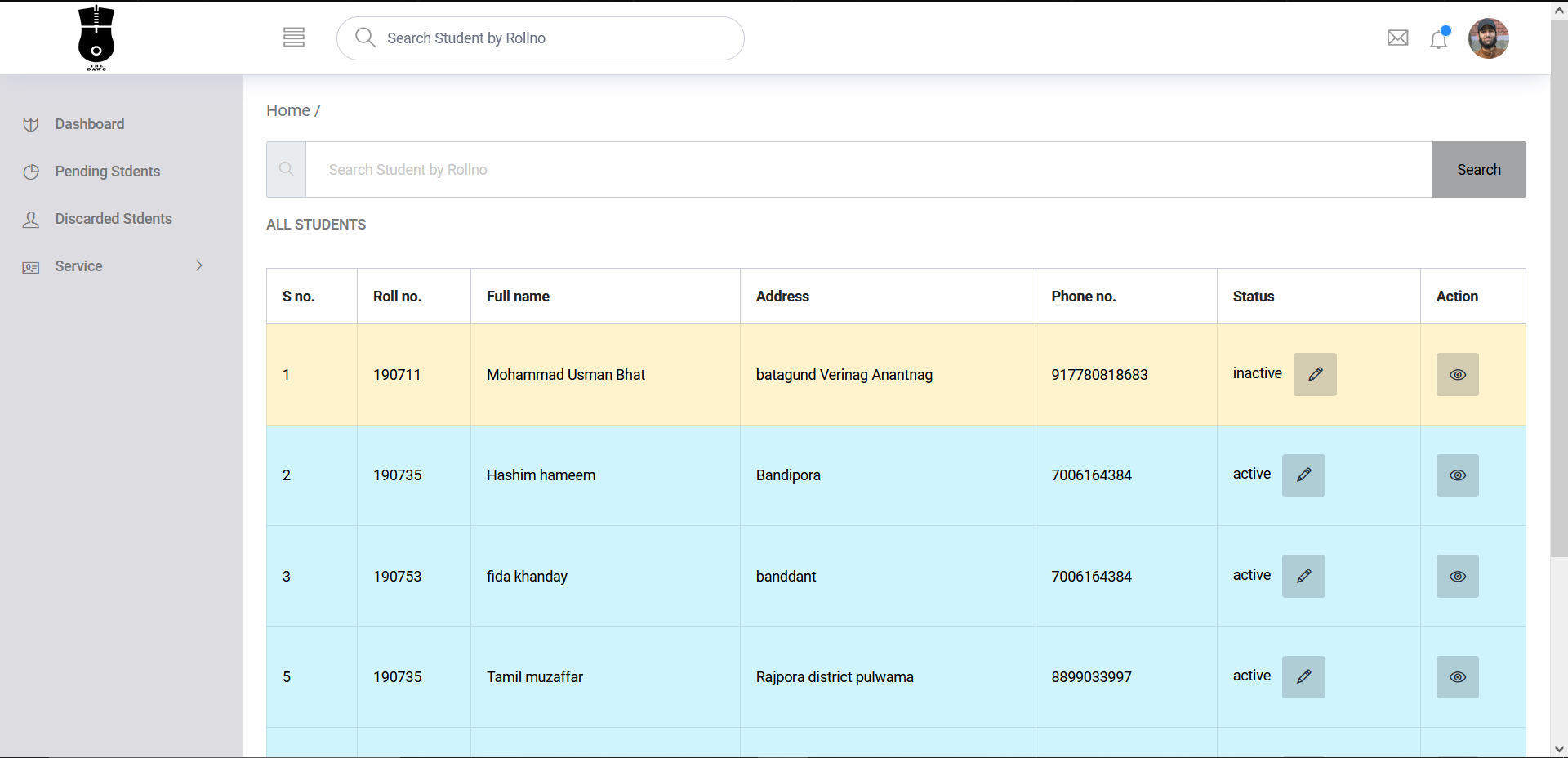Click Hashim hameem's phone number 7006164384

(1091, 475)
